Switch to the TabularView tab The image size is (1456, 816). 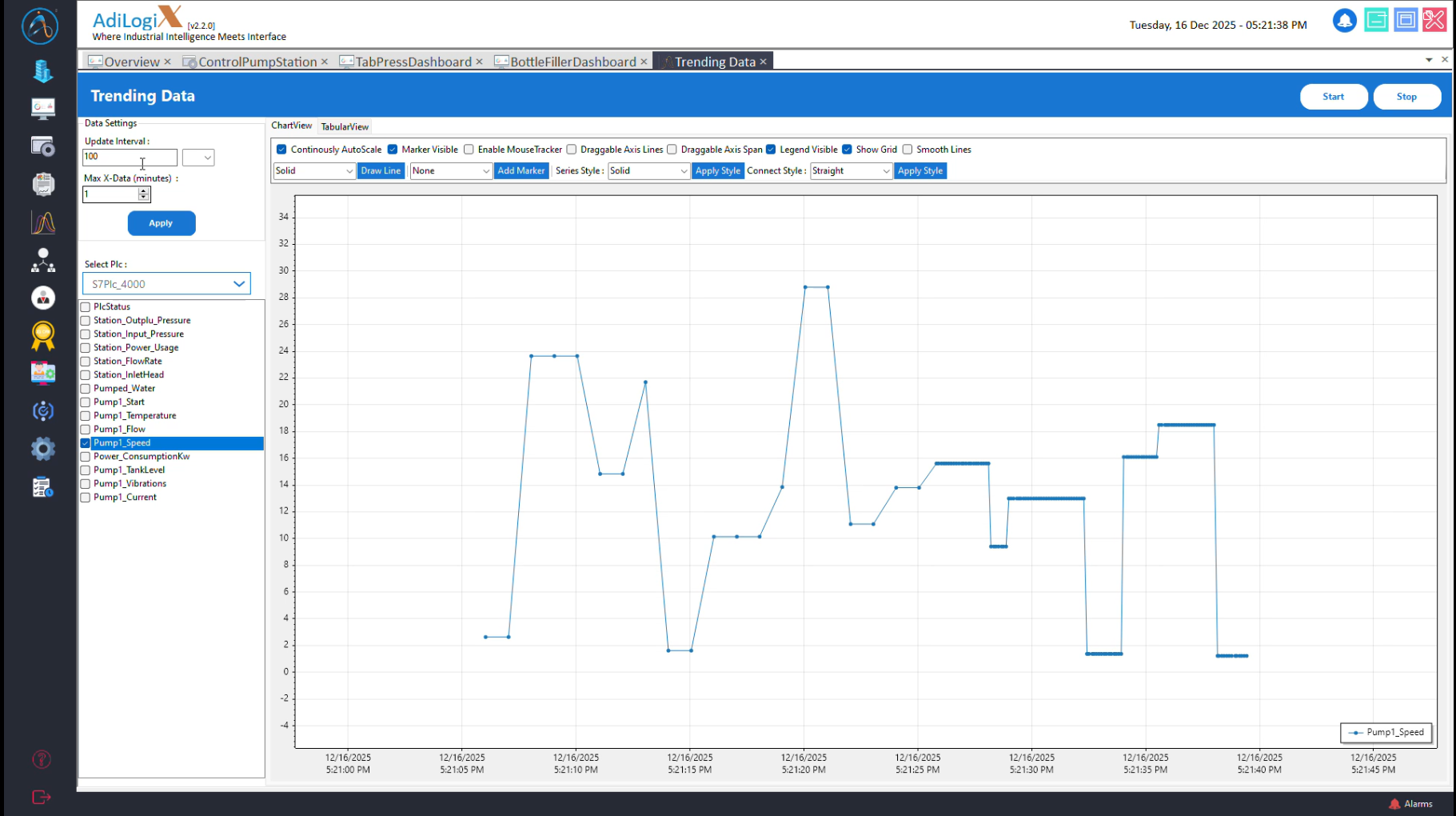click(345, 126)
